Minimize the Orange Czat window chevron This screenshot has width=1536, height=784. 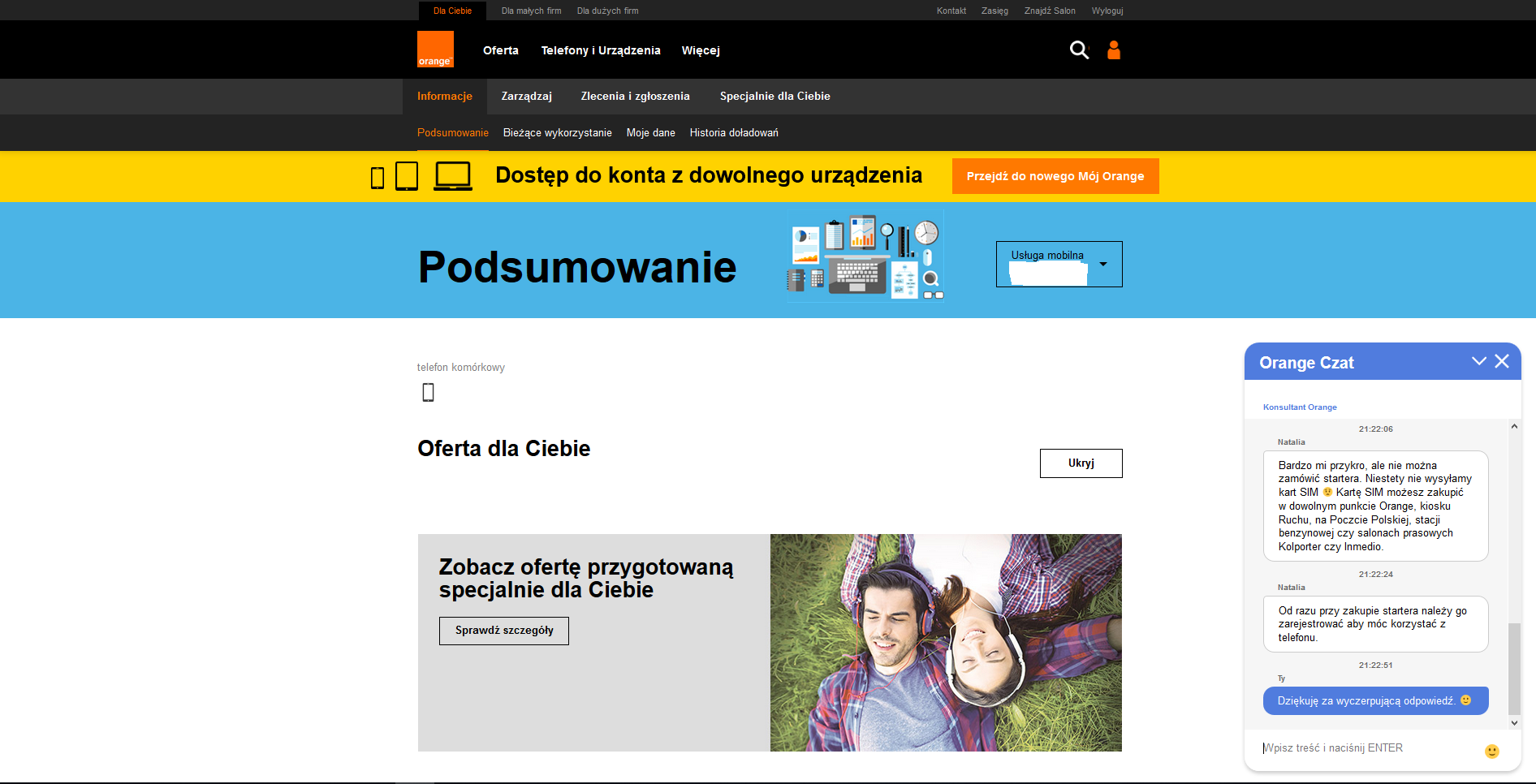tap(1479, 361)
